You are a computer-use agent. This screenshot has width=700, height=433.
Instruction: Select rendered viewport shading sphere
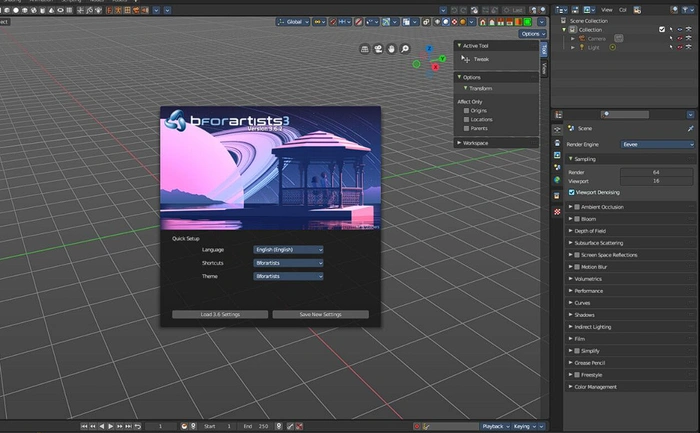pos(463,22)
